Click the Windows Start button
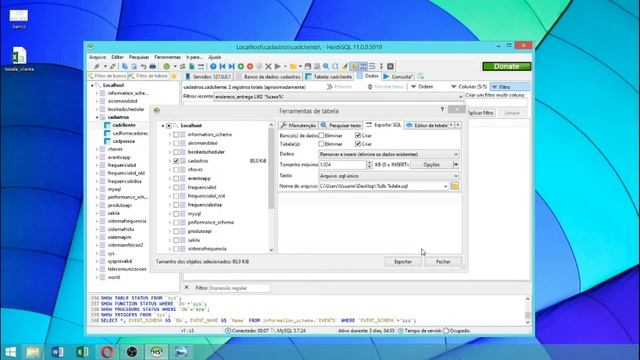 click(x=10, y=351)
